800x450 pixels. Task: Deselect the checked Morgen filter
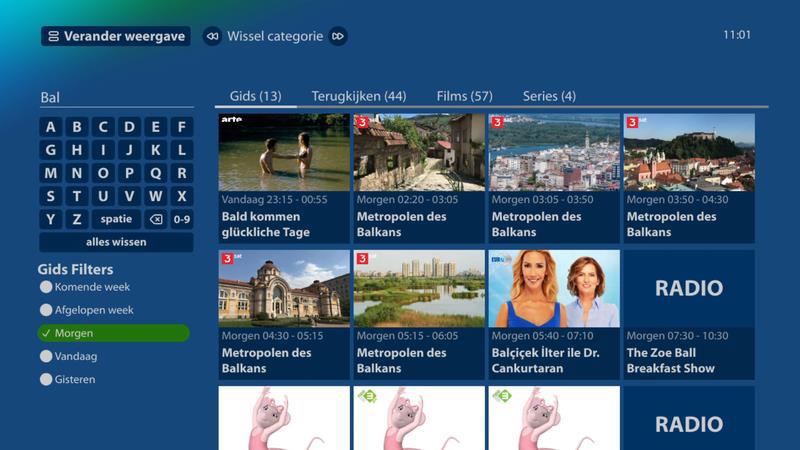[x=113, y=333]
